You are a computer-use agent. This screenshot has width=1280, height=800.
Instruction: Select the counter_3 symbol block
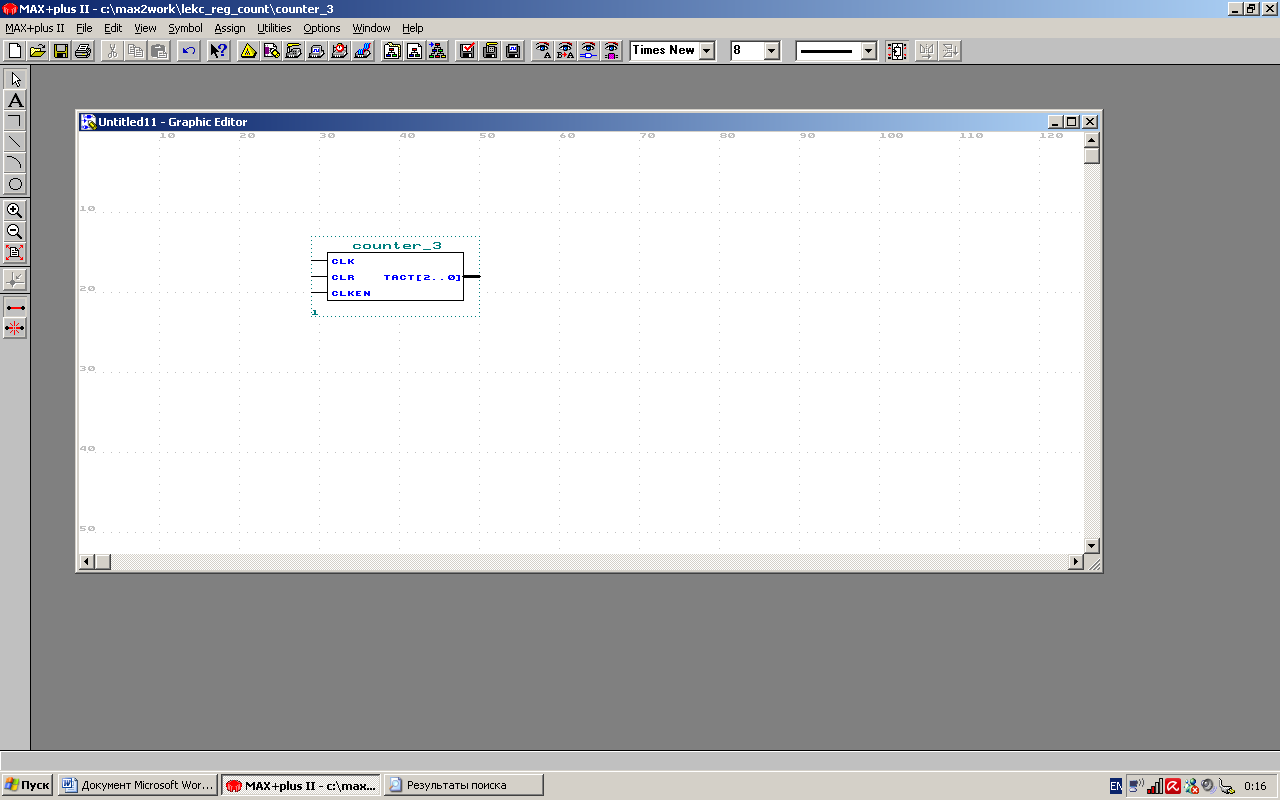point(396,277)
